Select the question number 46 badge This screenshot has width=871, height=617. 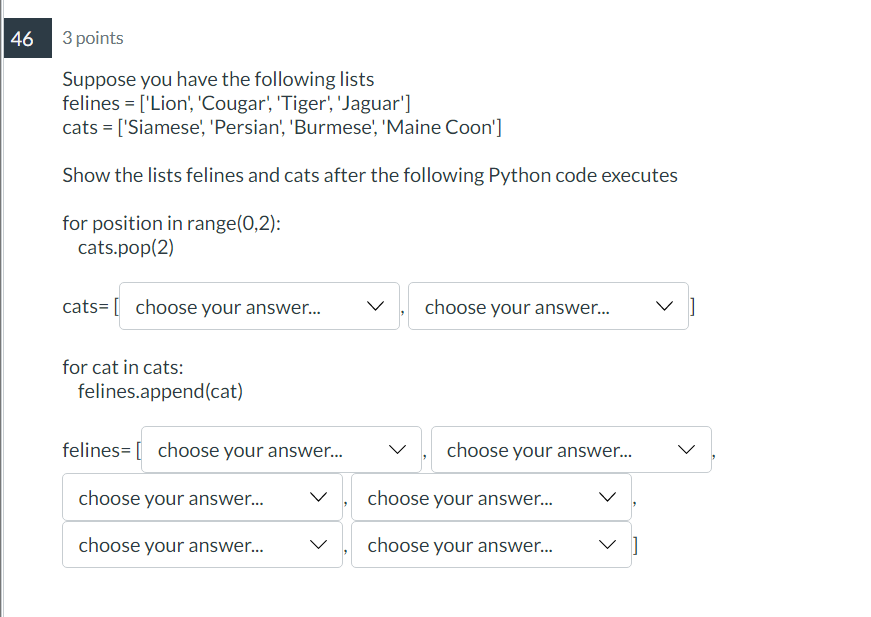pyautogui.click(x=27, y=38)
